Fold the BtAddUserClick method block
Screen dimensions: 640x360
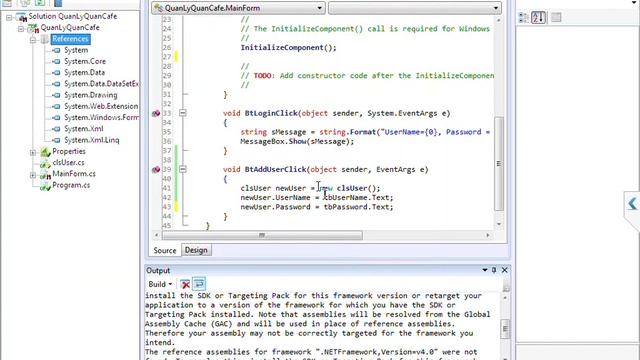pos(183,169)
